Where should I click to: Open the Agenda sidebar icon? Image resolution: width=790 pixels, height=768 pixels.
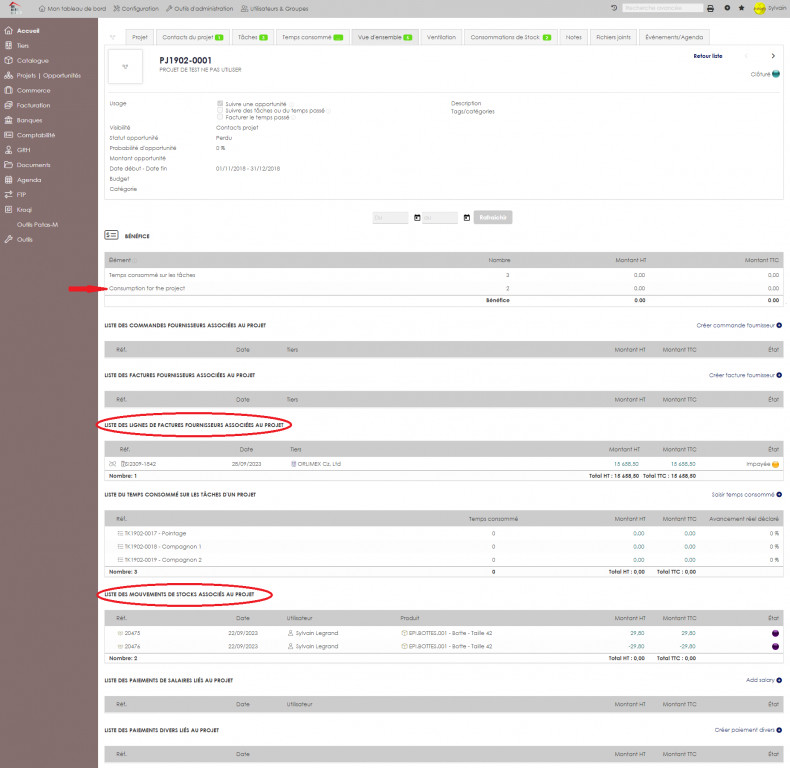click(x=8, y=179)
